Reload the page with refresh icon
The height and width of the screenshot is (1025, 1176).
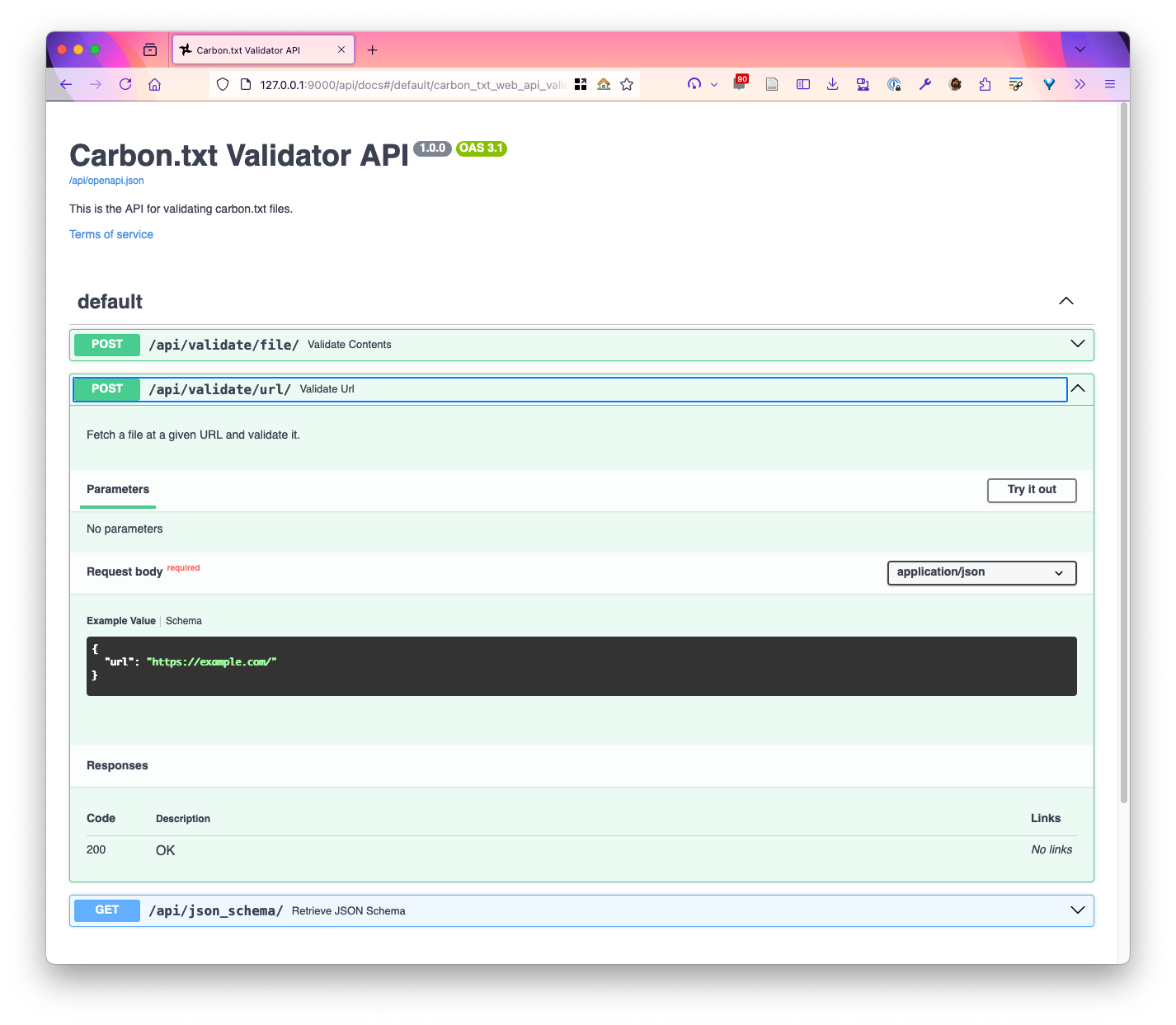point(125,84)
